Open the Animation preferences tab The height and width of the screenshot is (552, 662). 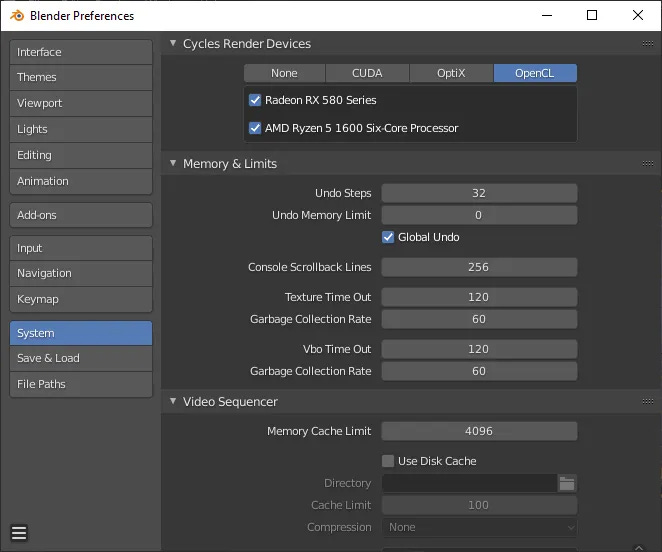[81, 181]
